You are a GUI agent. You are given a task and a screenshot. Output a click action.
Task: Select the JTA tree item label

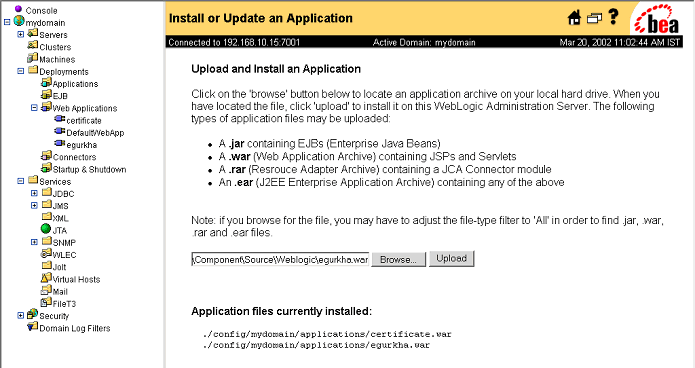pos(60,231)
